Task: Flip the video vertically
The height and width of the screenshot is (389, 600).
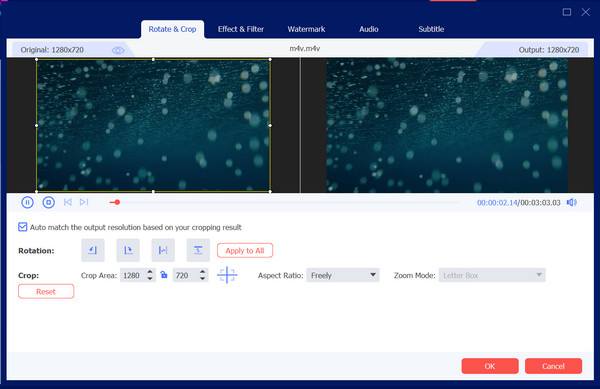Action: [198, 250]
